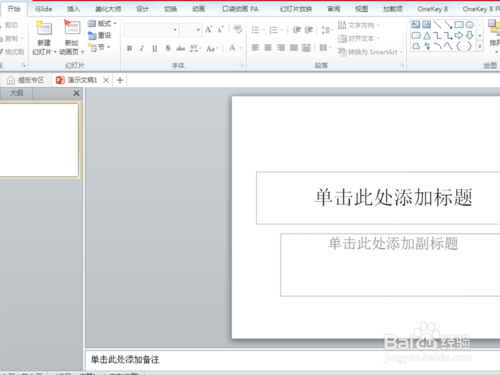
Task: Select the first slide thumbnail
Action: pyautogui.click(x=39, y=140)
